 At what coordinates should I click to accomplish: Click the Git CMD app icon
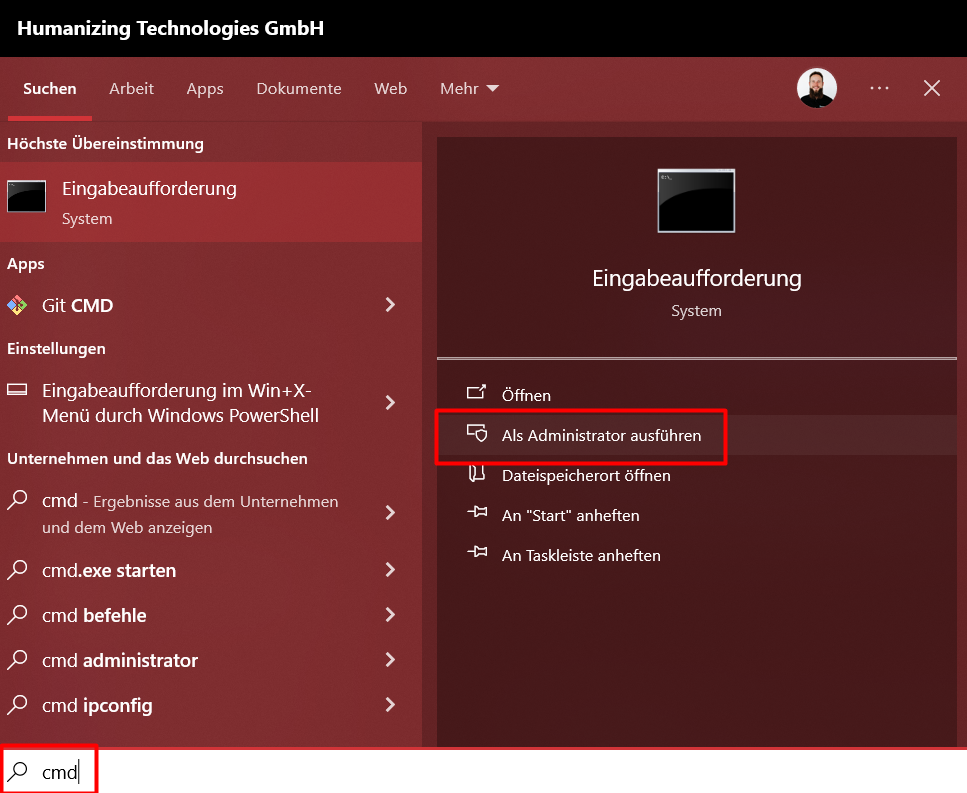click(x=17, y=305)
